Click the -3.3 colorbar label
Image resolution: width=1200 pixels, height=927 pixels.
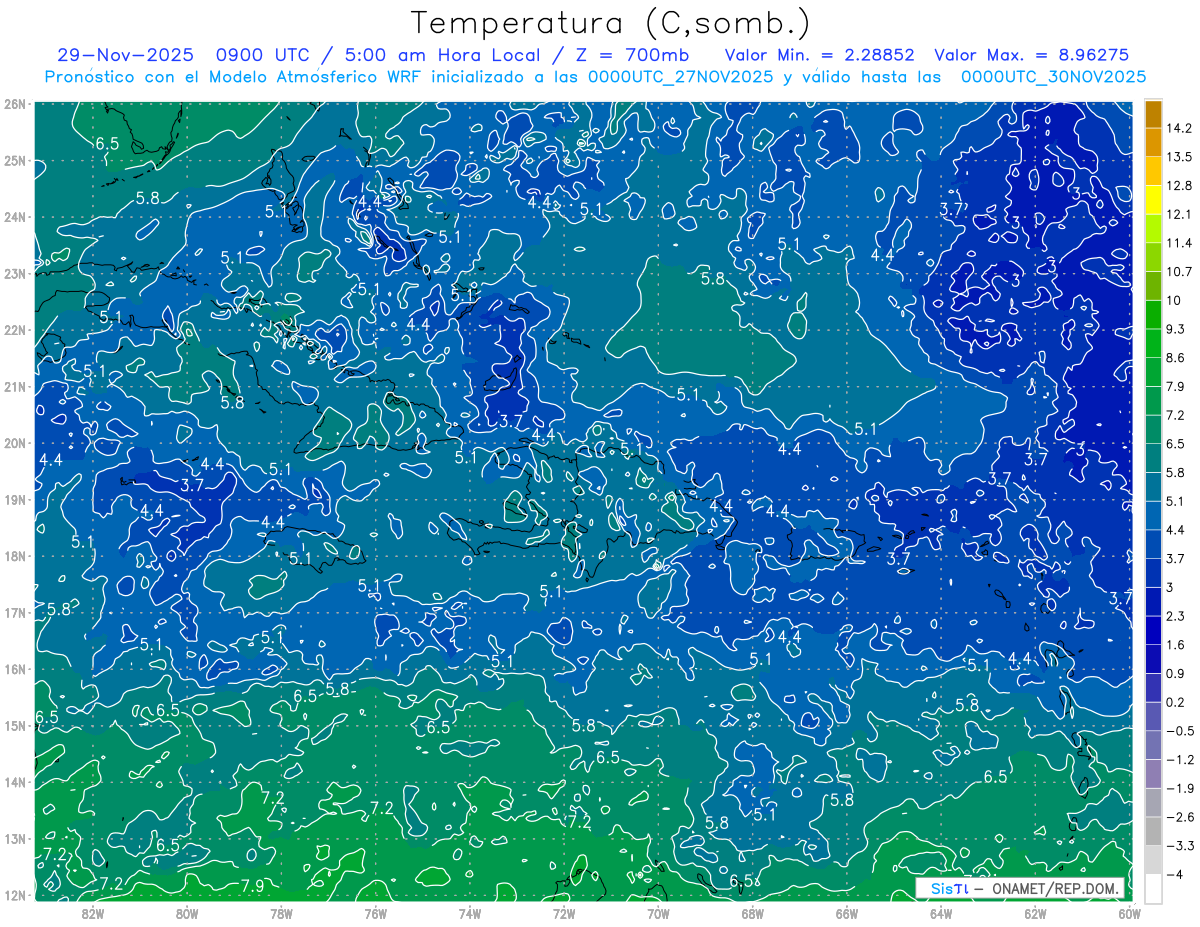(x=1180, y=846)
